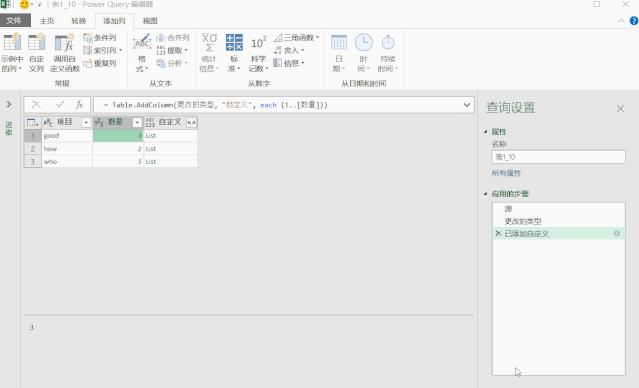Open the 标准 standard operations menu

point(234,53)
